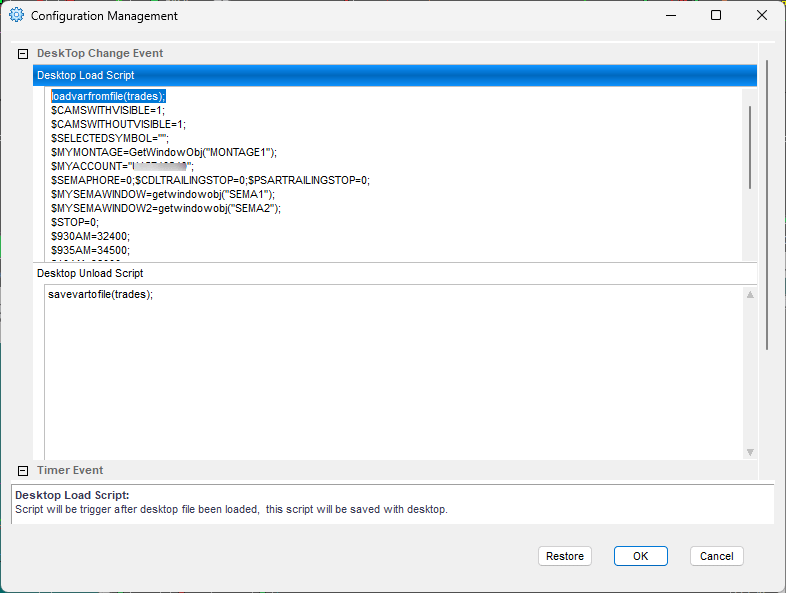
Task: Collapse the DeskTop Change Event section
Action: pos(23,54)
